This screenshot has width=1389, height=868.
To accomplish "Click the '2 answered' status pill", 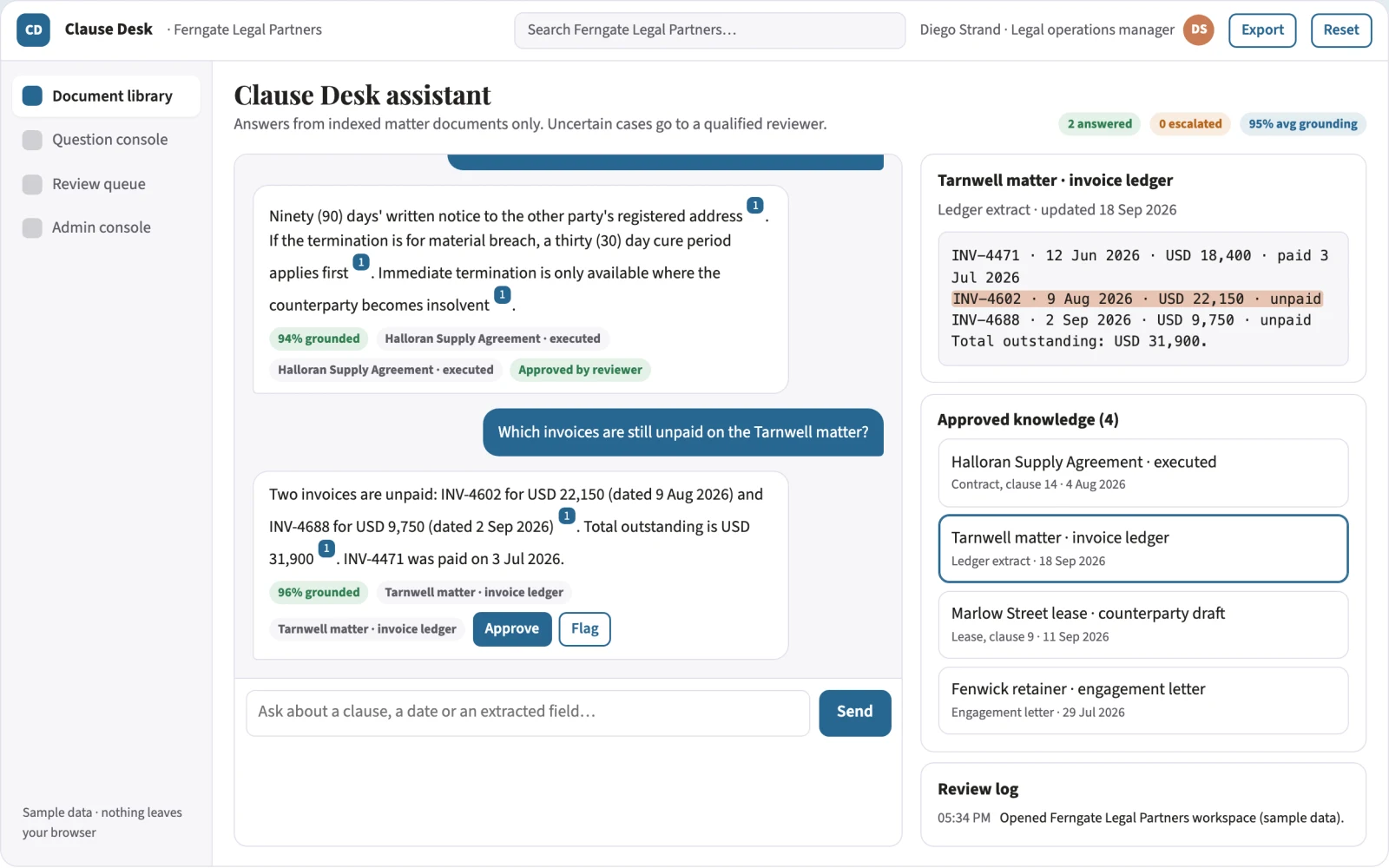I will pyautogui.click(x=1100, y=124).
